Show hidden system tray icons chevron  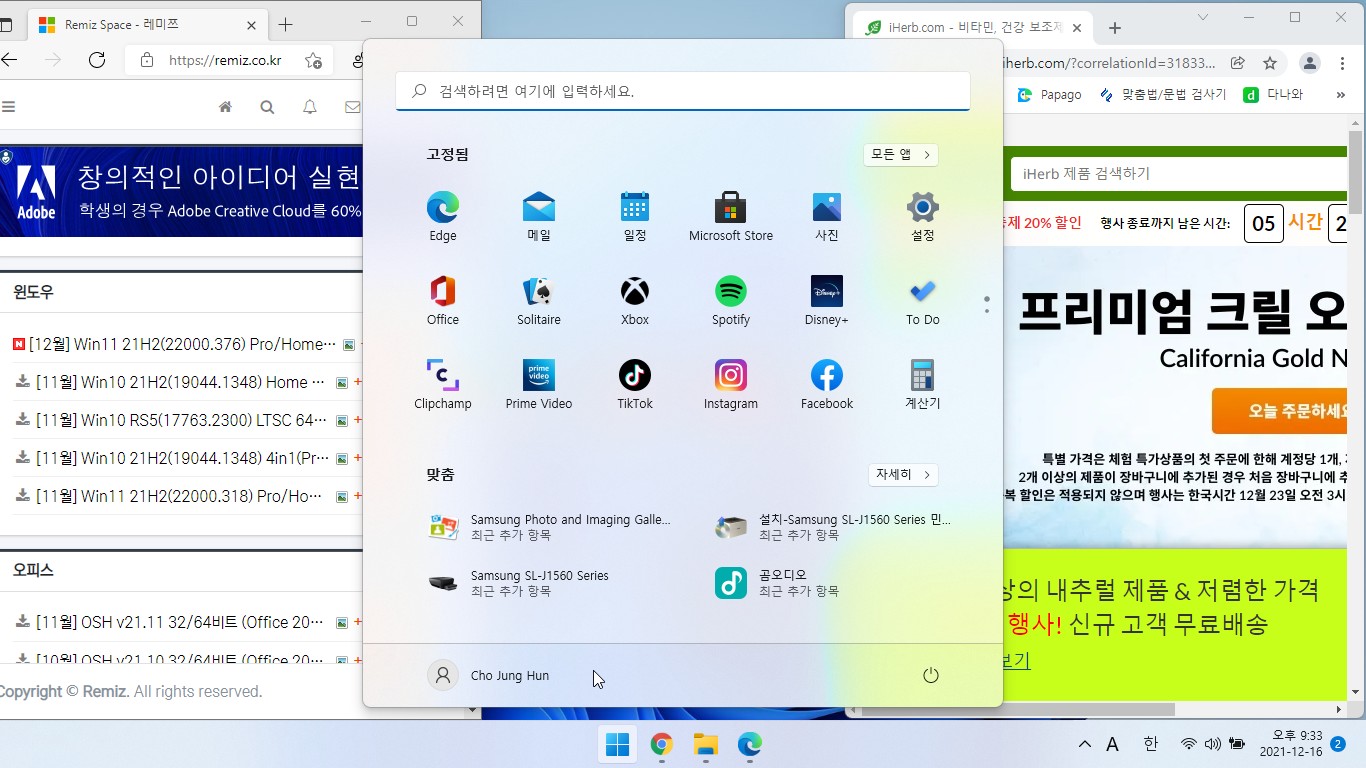pyautogui.click(x=1084, y=744)
